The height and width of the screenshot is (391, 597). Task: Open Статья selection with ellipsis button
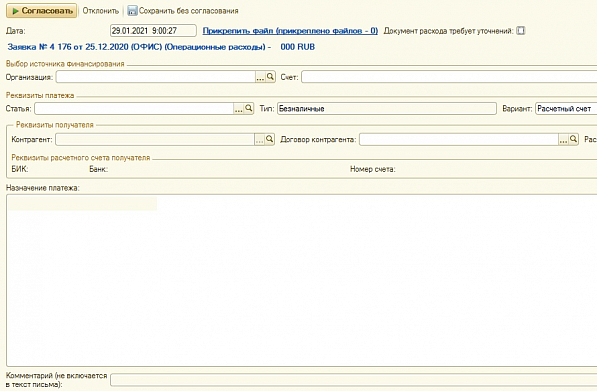238,109
